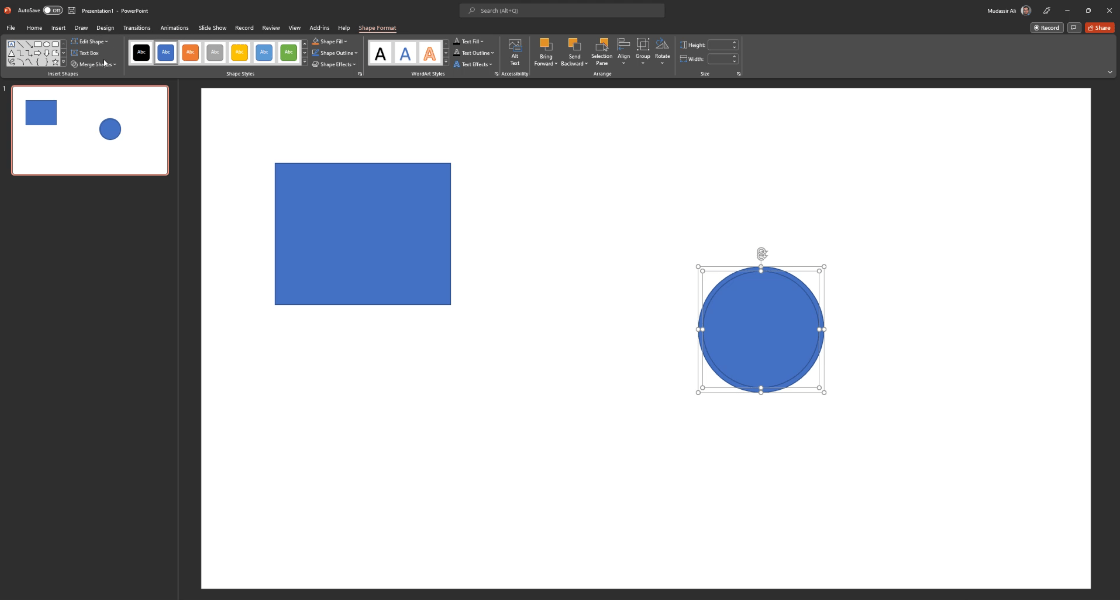Expand the Insert Shapes gallery

click(x=64, y=64)
